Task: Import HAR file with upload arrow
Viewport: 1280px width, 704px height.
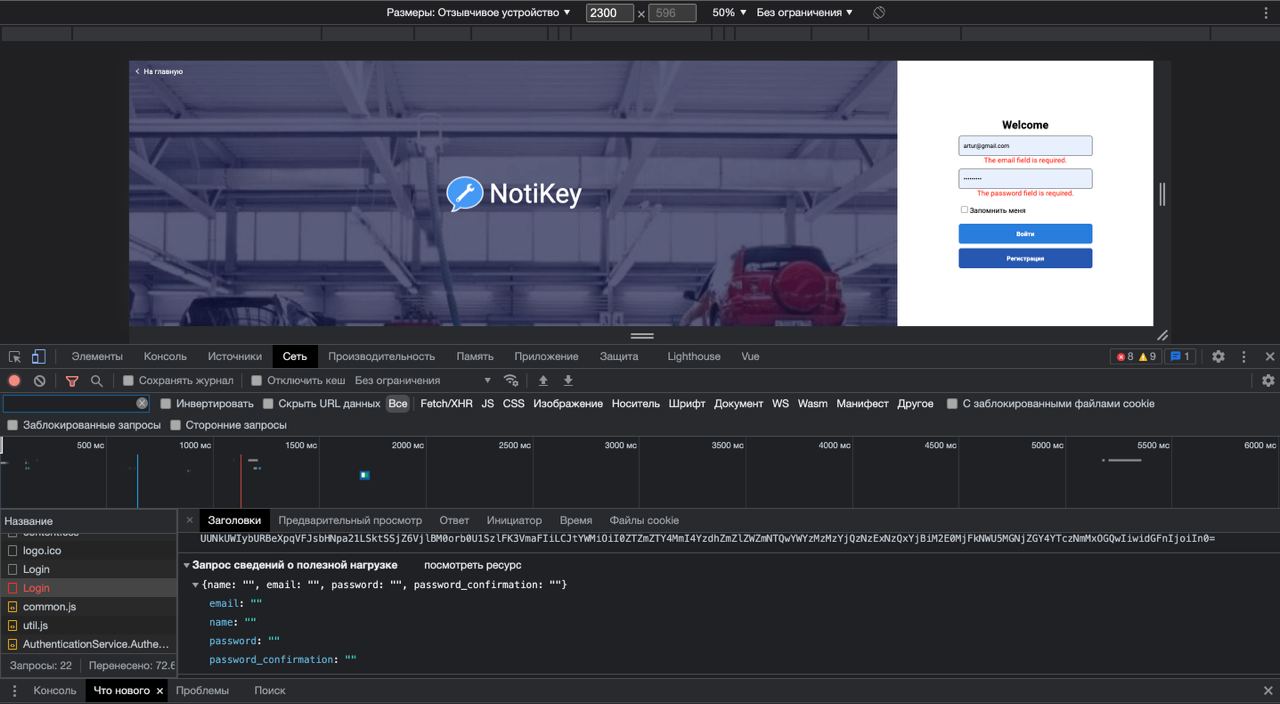Action: pos(544,380)
